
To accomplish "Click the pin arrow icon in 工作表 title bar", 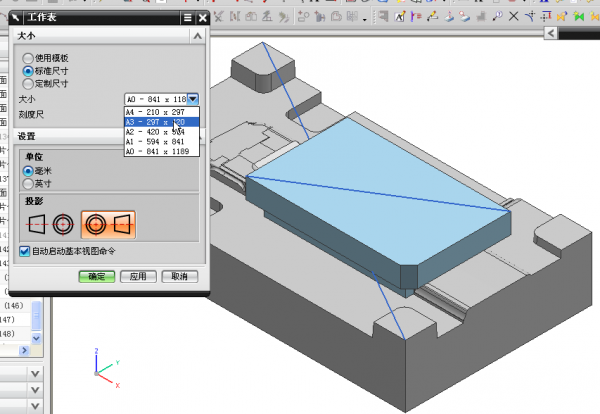I will 15,18.
